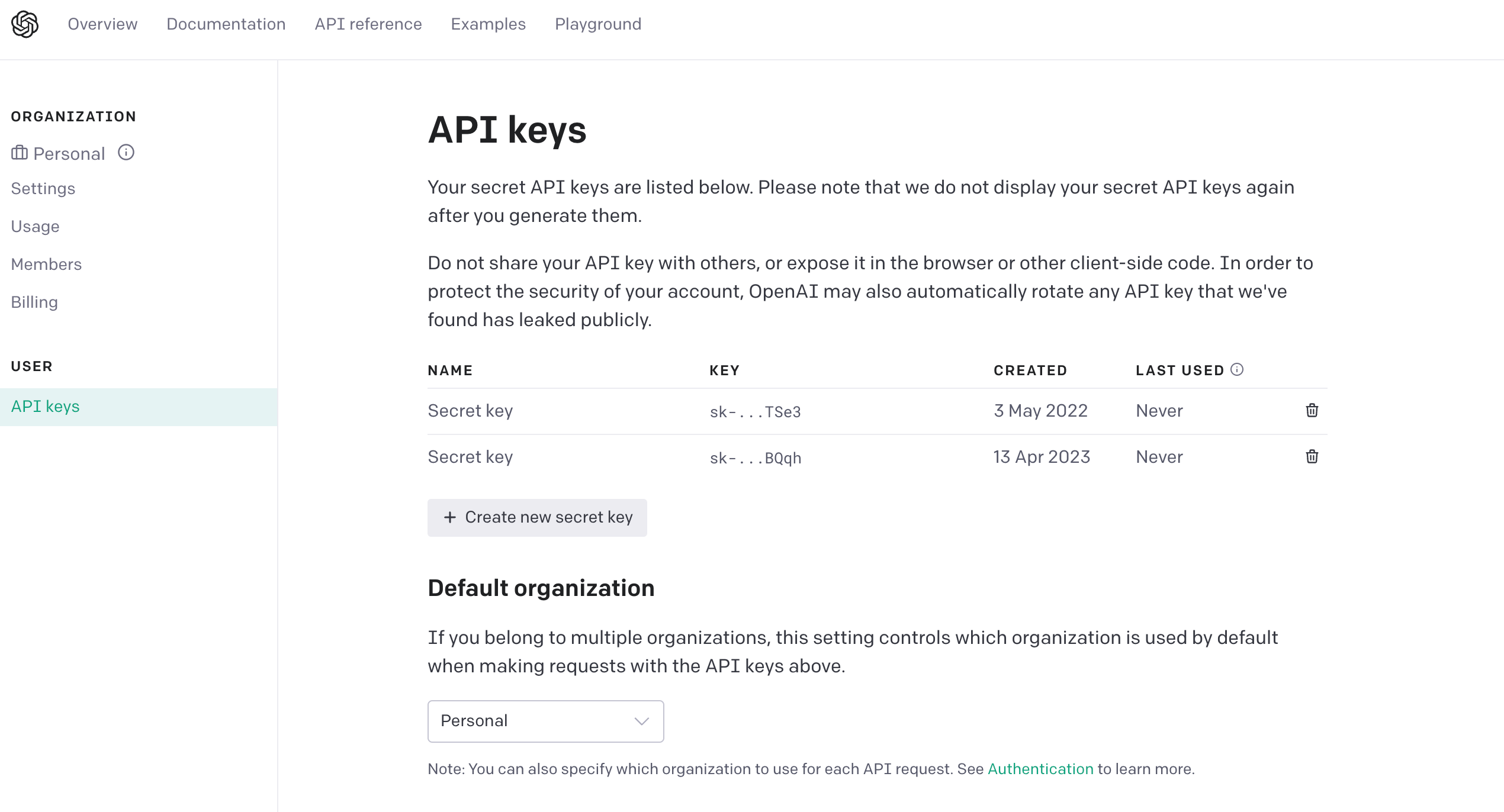
Task: Expand the Personal default organization dropdown
Action: pyautogui.click(x=545, y=721)
